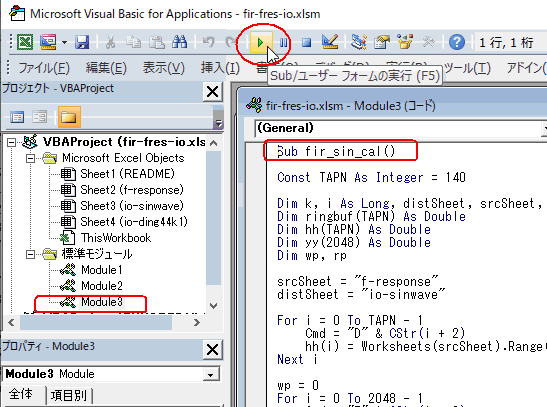Click project toolbar options overflow arrow
This screenshot has height=407, width=547.
pos(218,123)
